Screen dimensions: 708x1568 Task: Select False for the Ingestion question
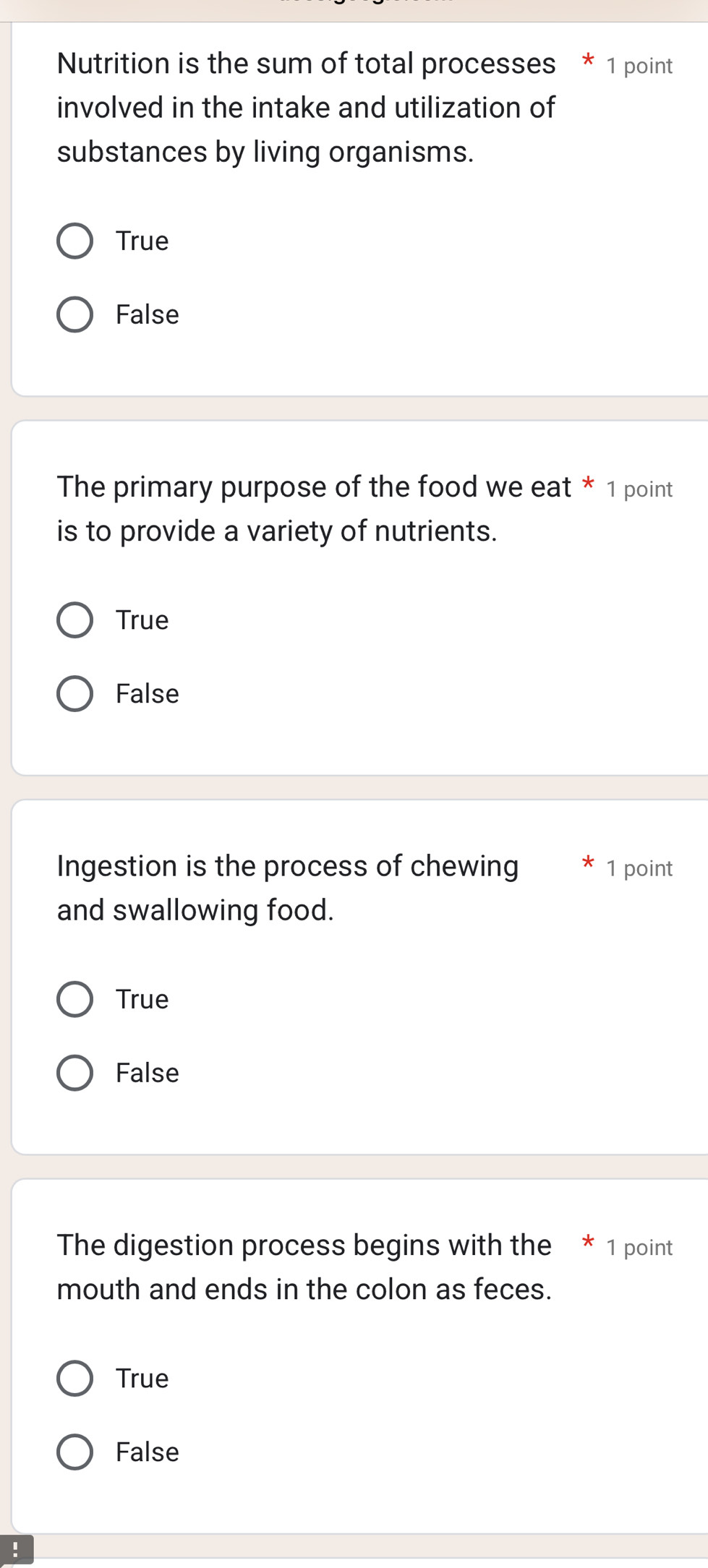click(x=74, y=1073)
